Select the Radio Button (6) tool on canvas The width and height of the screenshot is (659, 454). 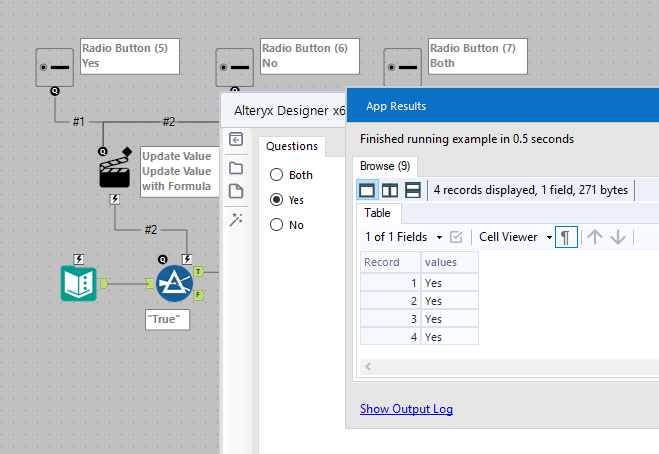(235, 67)
